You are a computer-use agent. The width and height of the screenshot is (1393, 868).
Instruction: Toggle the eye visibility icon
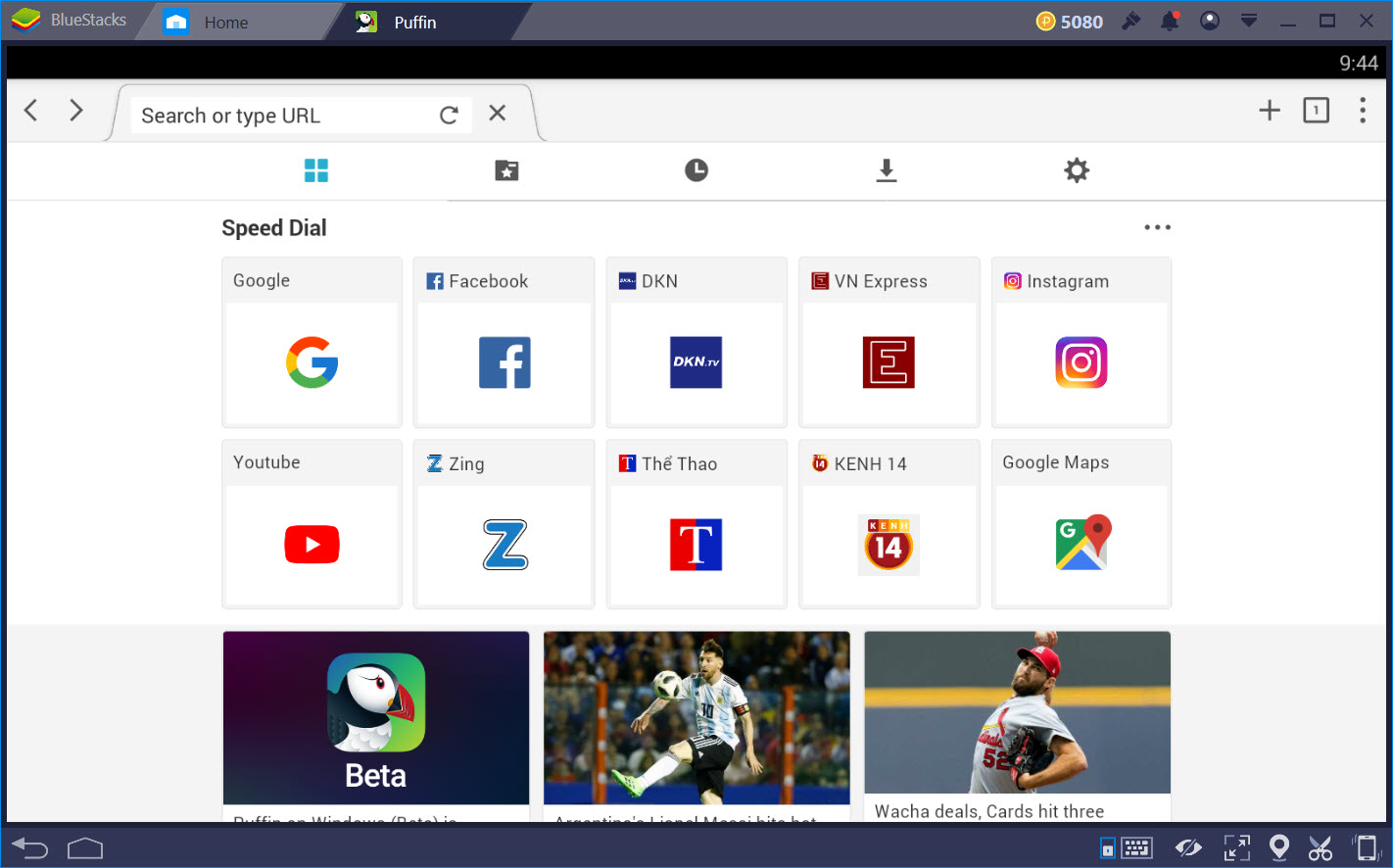[x=1188, y=848]
